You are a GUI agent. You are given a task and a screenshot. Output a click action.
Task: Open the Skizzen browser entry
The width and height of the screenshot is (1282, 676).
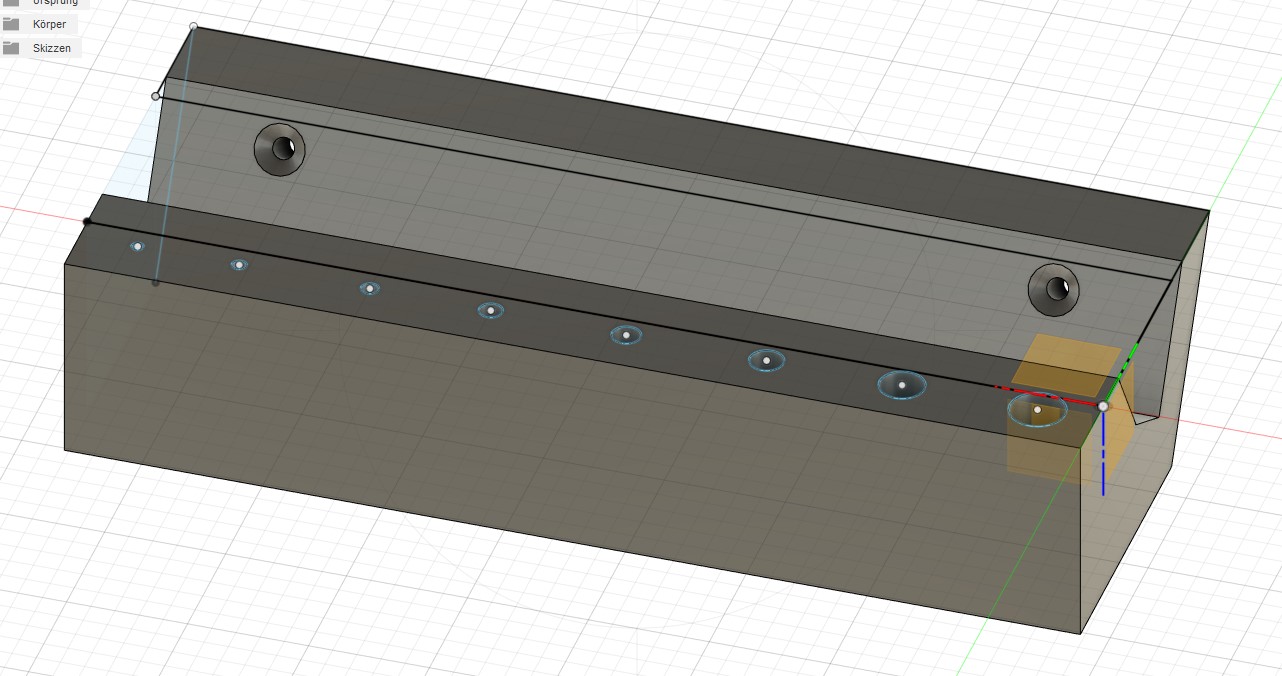coord(52,48)
